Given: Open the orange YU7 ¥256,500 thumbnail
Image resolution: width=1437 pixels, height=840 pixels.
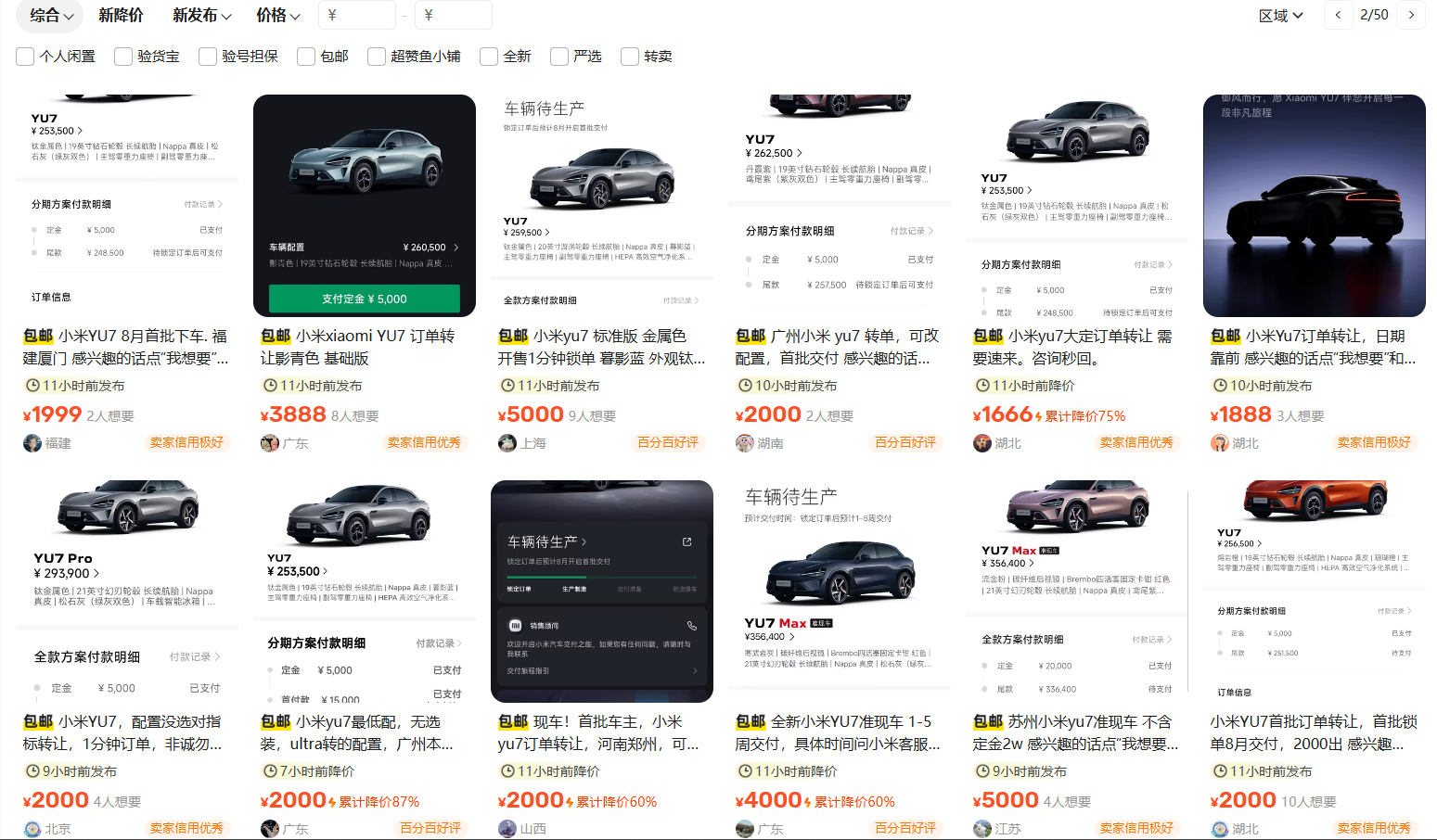Looking at the screenshot, I should pyautogui.click(x=1315, y=592).
